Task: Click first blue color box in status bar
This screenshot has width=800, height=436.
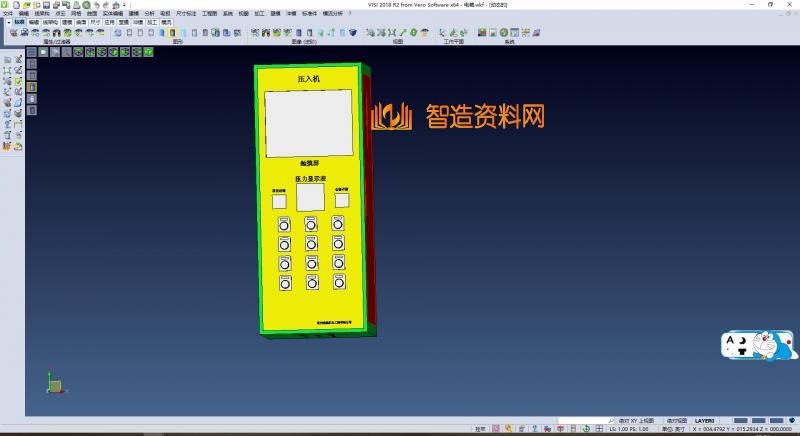Action: click(x=740, y=421)
